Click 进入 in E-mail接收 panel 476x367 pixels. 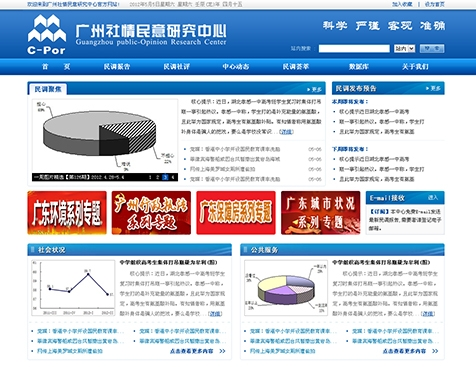(x=433, y=198)
